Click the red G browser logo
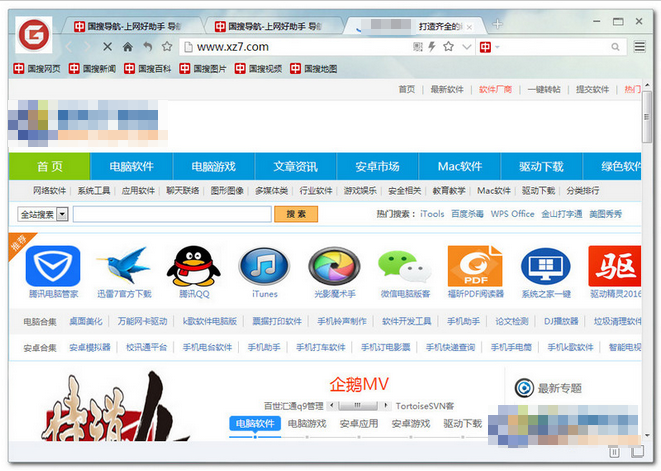 (x=34, y=35)
